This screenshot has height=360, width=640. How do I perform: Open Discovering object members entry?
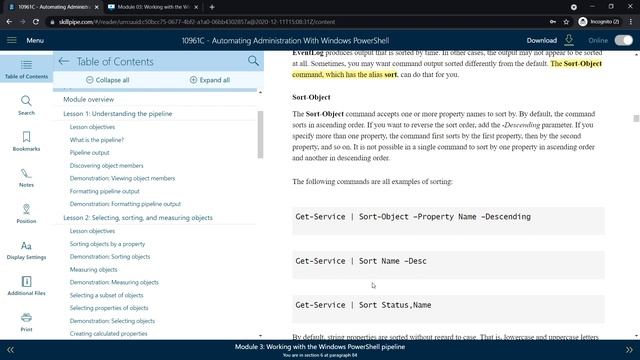(x=107, y=165)
